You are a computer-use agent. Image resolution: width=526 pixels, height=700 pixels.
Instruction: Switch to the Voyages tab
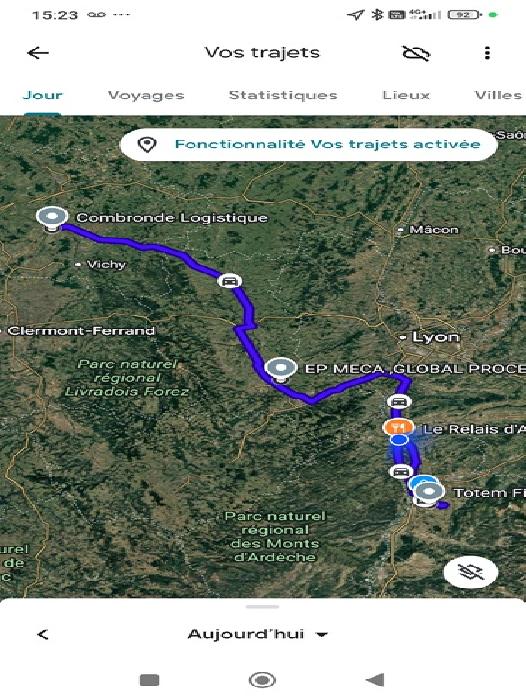(x=146, y=95)
